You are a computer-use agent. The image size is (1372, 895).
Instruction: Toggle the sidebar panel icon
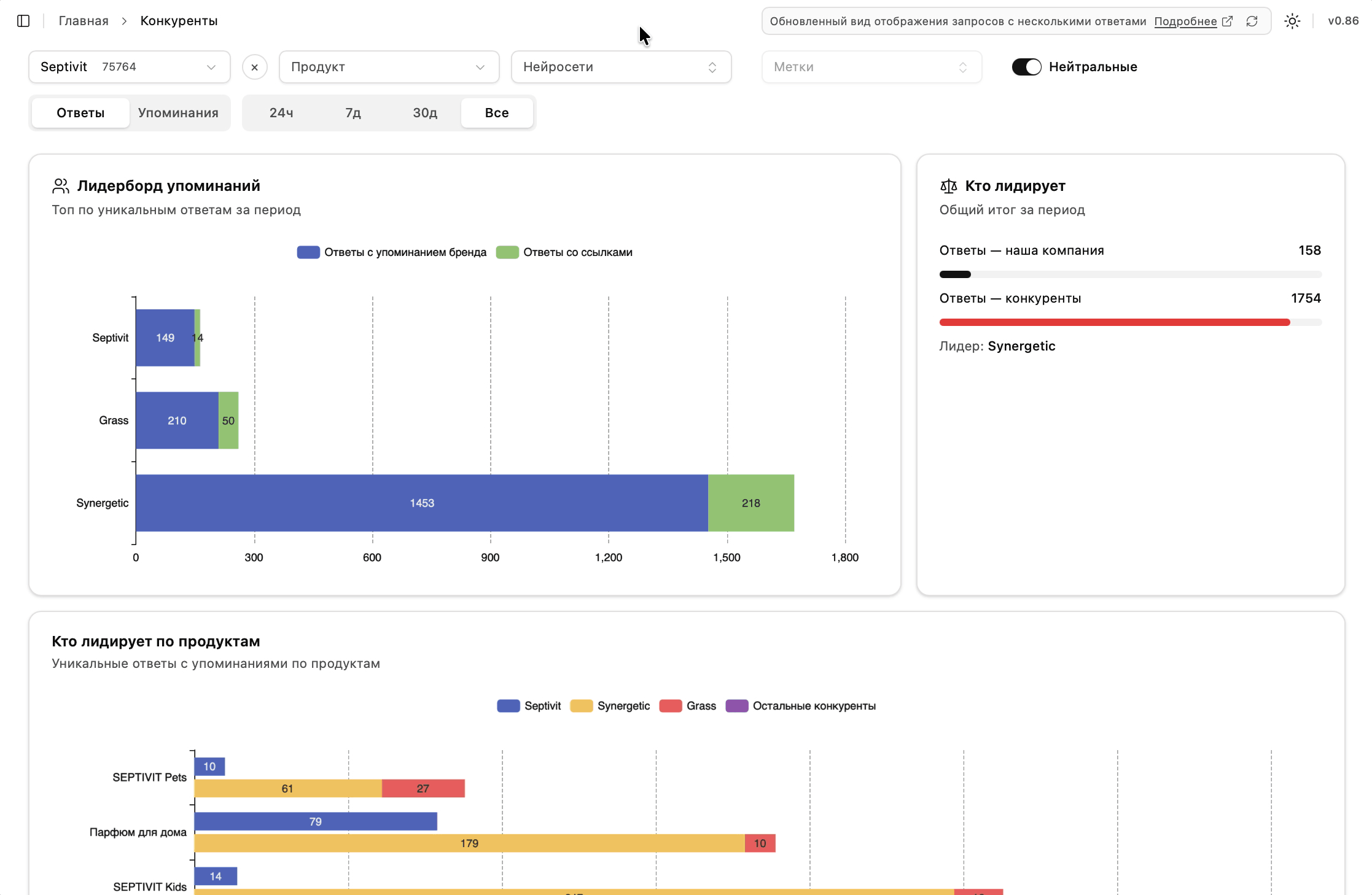pyautogui.click(x=23, y=21)
